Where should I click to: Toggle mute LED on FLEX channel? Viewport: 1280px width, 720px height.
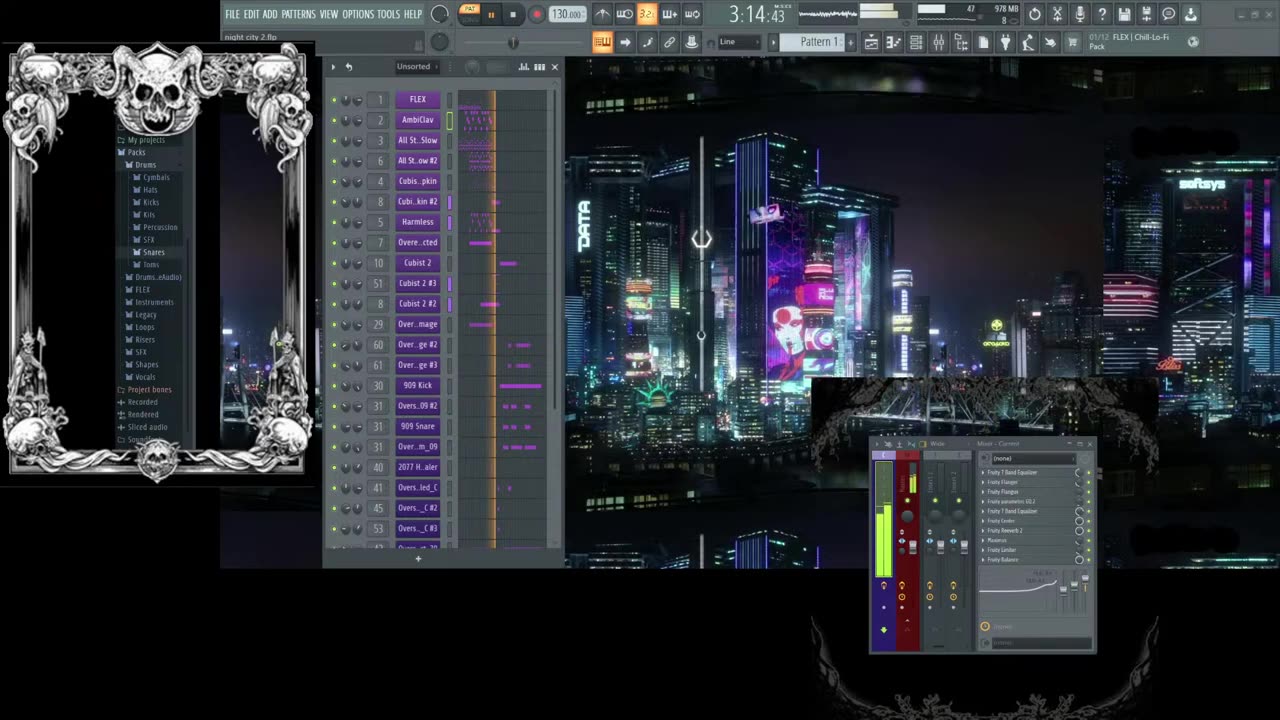coord(334,100)
